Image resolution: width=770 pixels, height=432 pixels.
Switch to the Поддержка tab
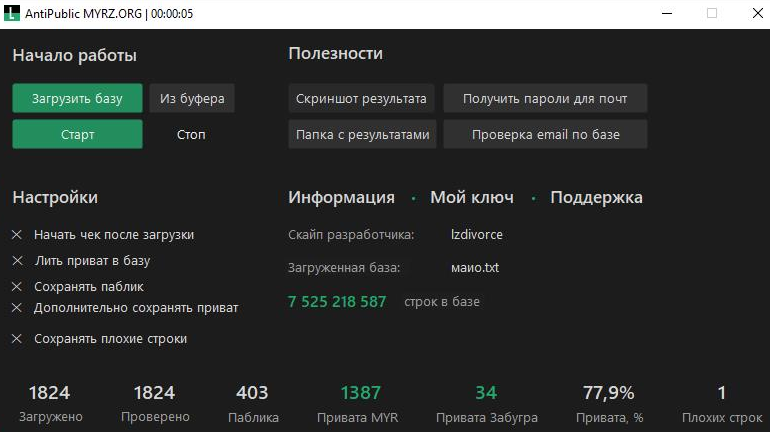596,197
